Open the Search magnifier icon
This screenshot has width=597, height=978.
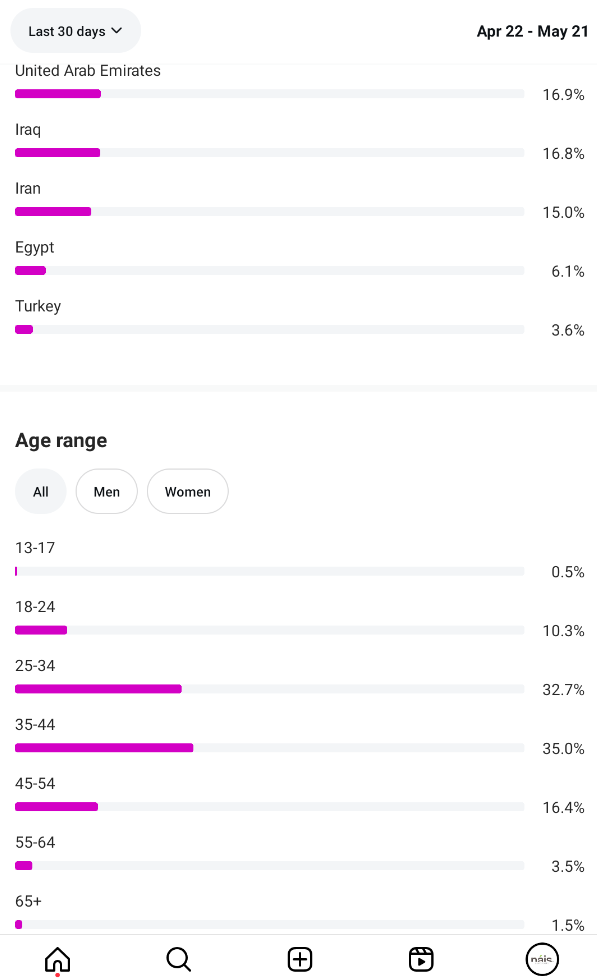pos(178,959)
